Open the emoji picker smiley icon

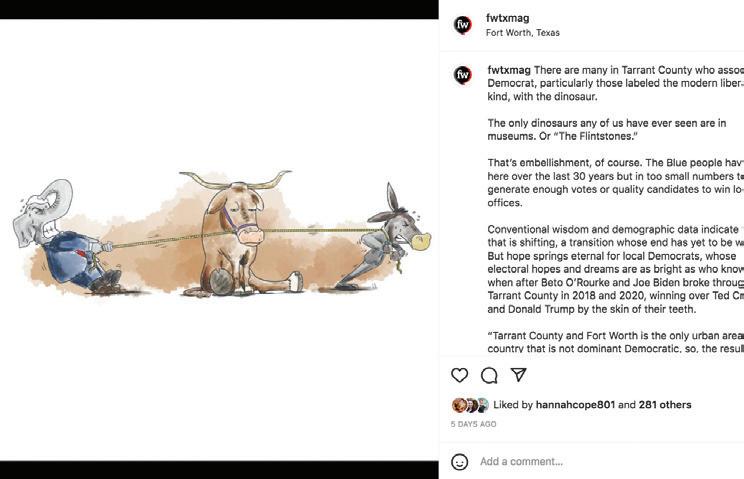click(460, 462)
